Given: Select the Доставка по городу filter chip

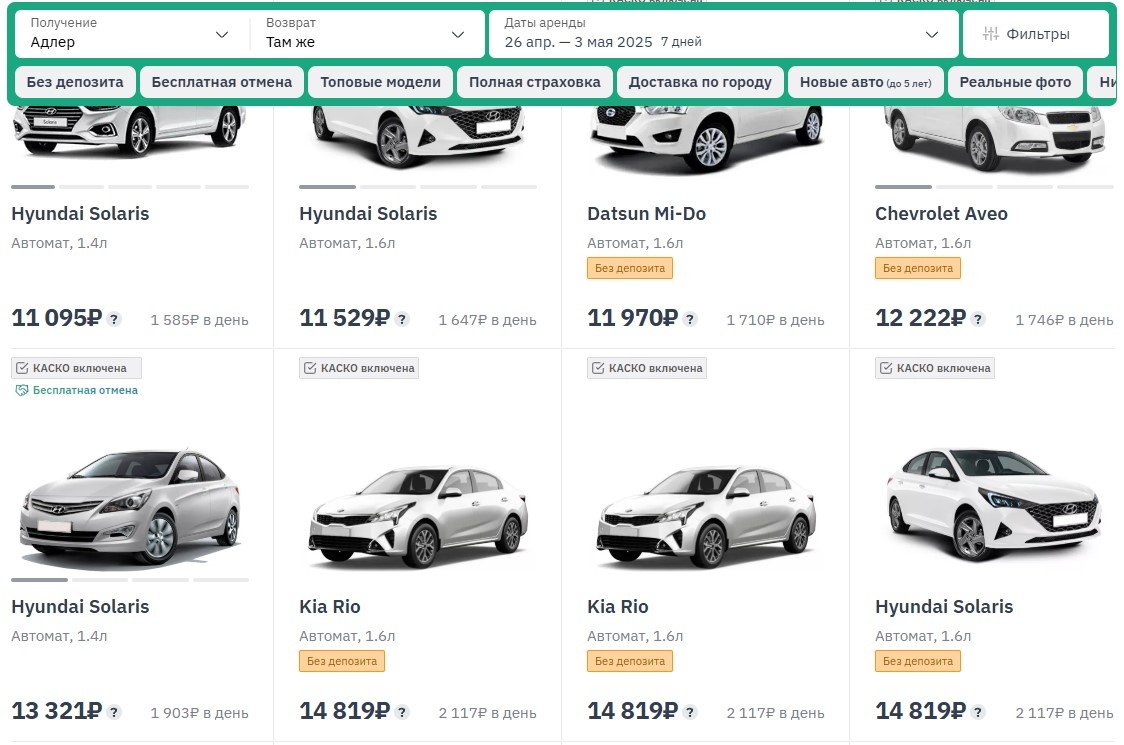Looking at the screenshot, I should tap(700, 82).
